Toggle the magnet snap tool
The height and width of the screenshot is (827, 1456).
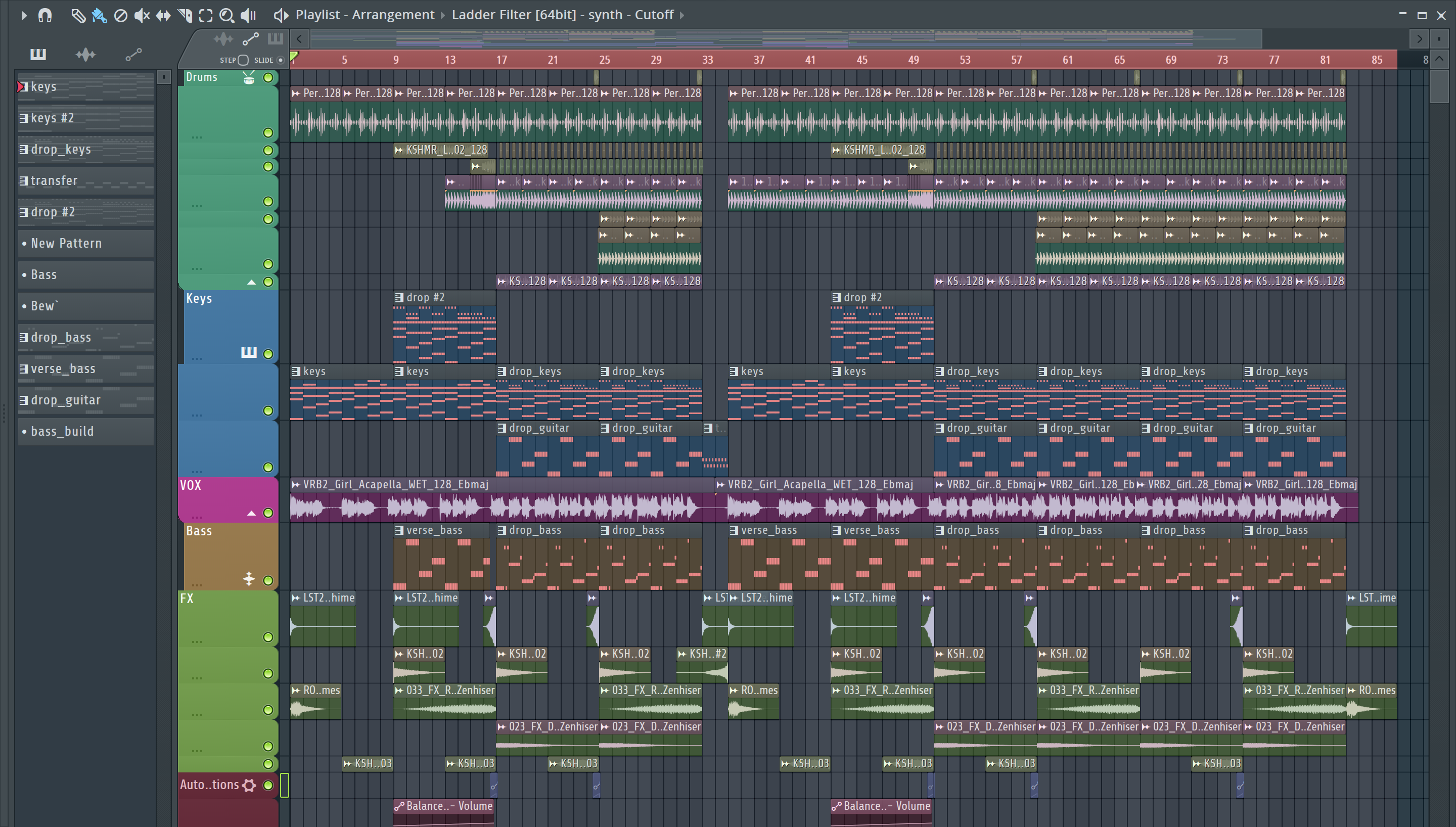point(45,15)
